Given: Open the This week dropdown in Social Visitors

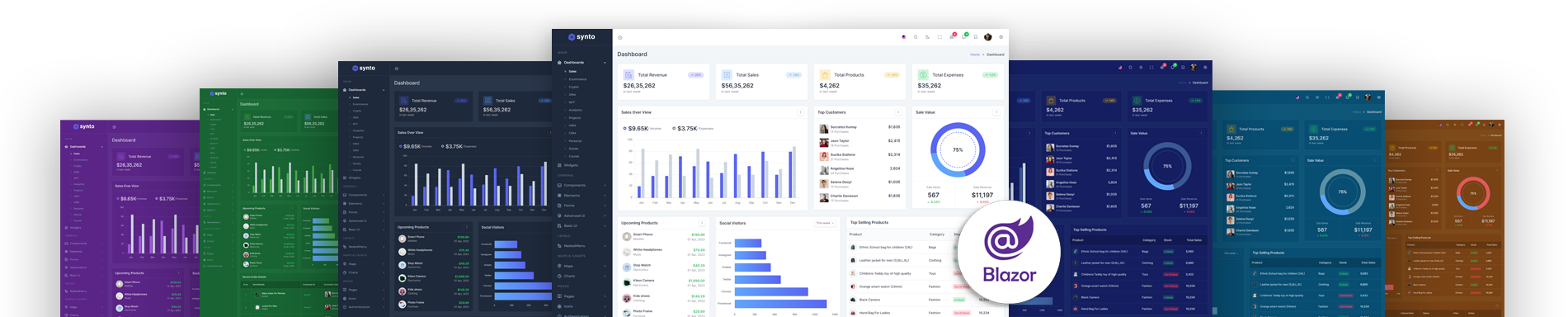Looking at the screenshot, I should pyautogui.click(x=825, y=223).
